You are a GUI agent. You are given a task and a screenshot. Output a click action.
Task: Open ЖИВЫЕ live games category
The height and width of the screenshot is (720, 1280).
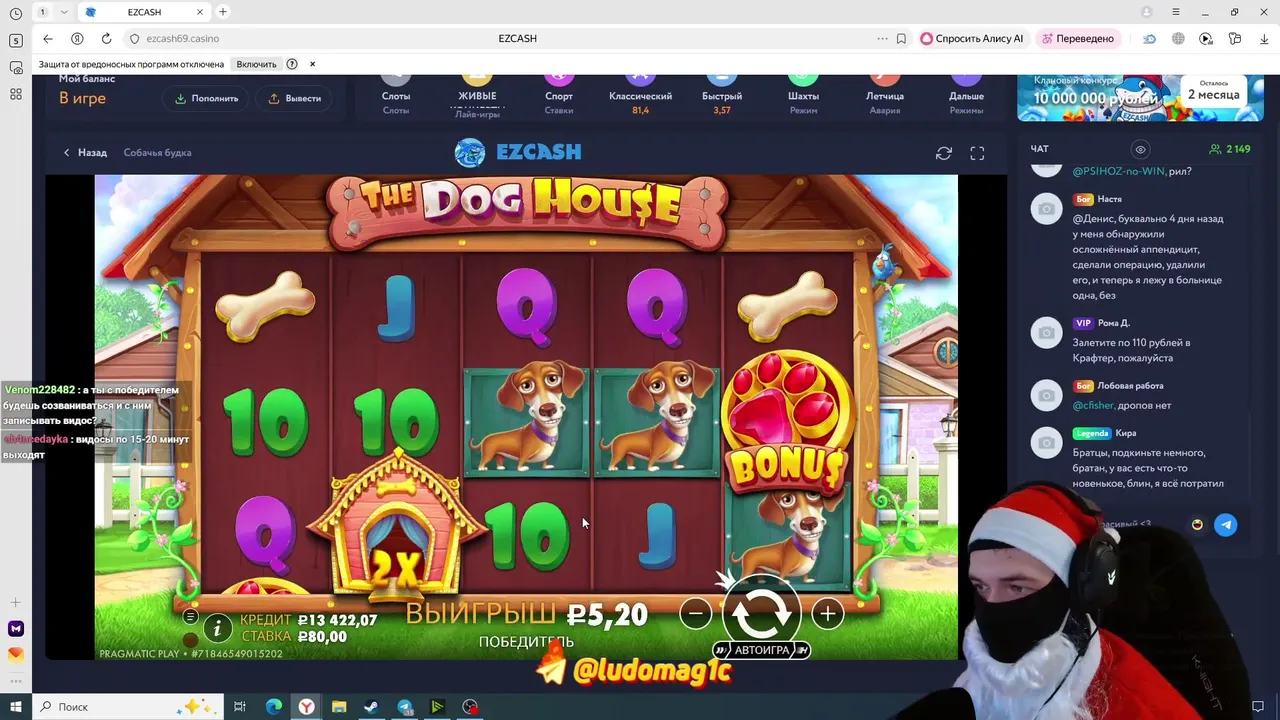point(477,96)
